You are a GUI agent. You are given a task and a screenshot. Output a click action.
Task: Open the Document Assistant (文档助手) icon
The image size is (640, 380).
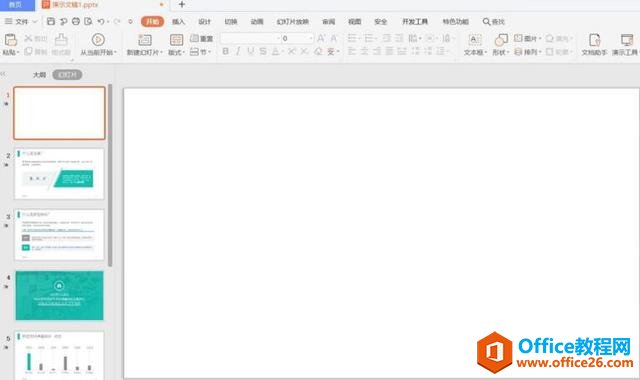point(594,40)
